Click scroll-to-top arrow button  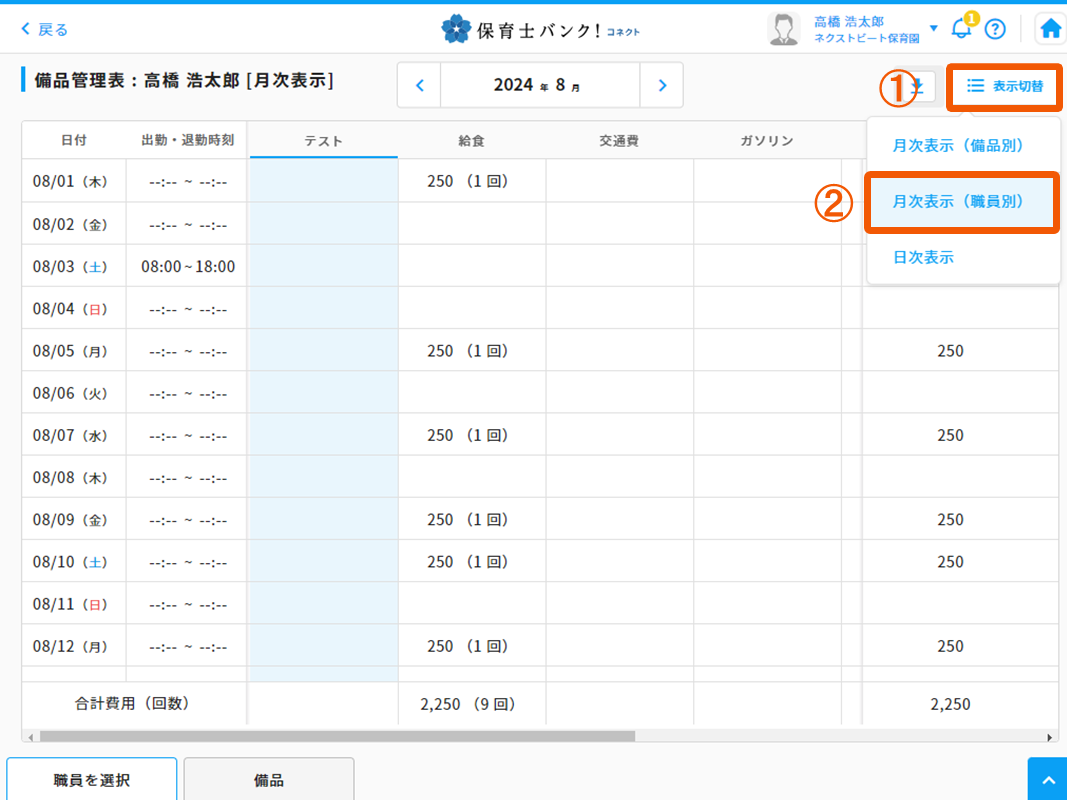pos(1047,779)
